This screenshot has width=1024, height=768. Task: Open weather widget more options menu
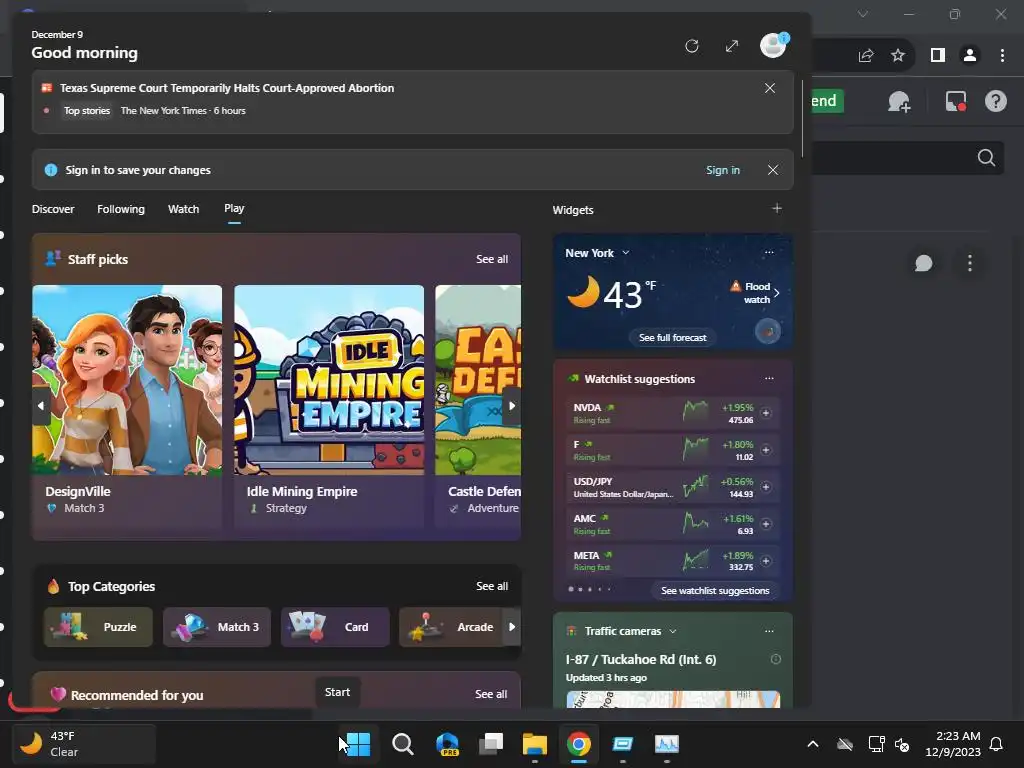[x=769, y=252]
